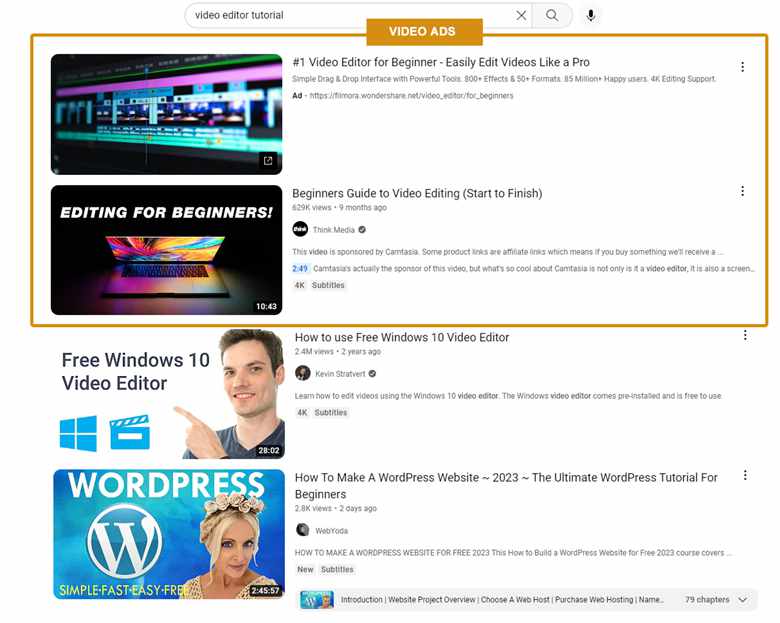Viewport: 780px width, 623px height.
Task: Click '2.8K views • 2 days ago' text
Action: coord(336,508)
